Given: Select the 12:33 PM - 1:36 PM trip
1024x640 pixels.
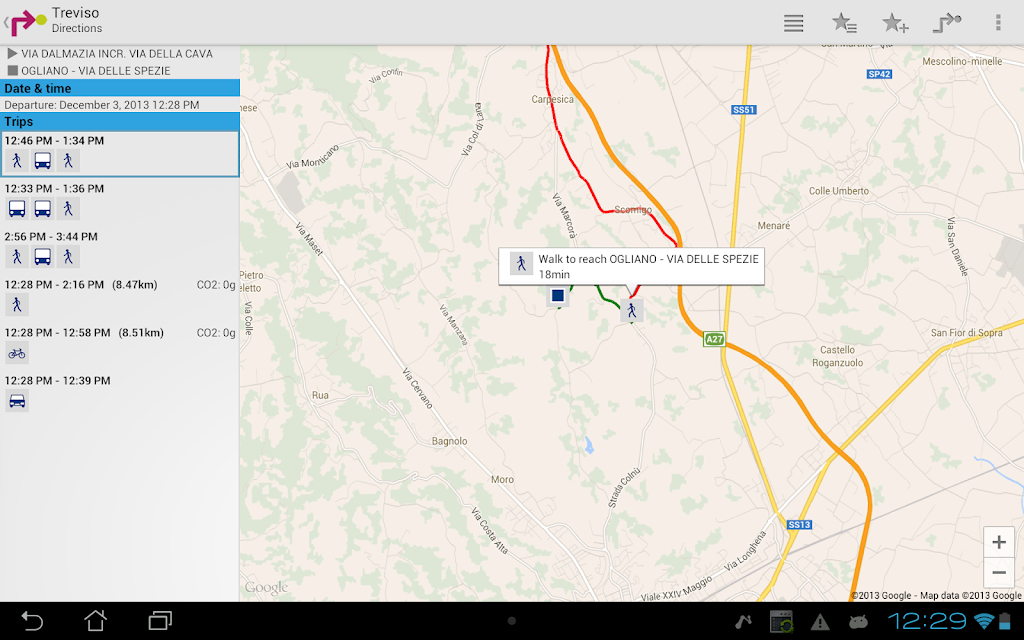Looking at the screenshot, I should [120, 201].
